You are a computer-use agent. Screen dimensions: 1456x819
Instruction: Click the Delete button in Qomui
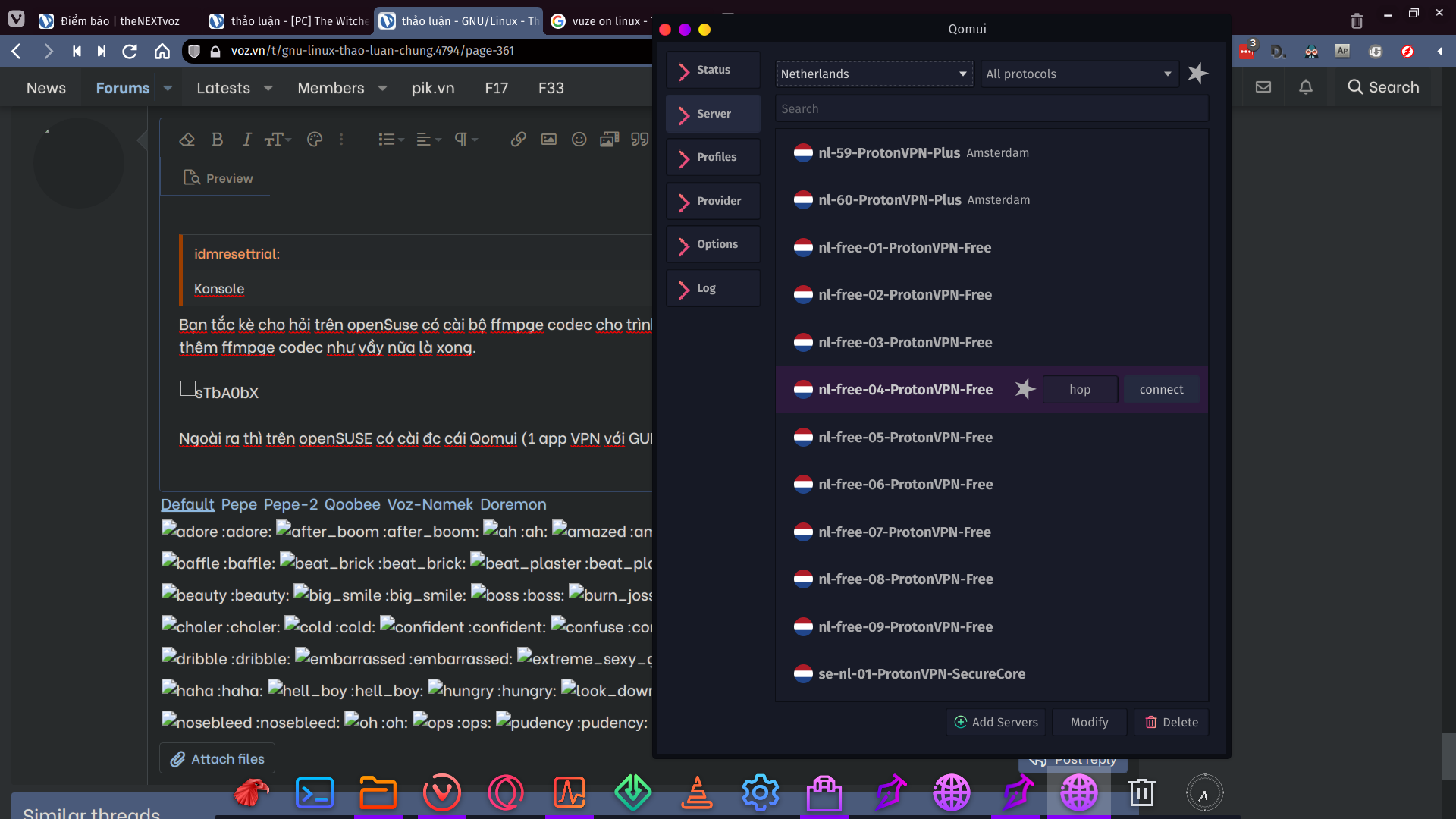1172,722
